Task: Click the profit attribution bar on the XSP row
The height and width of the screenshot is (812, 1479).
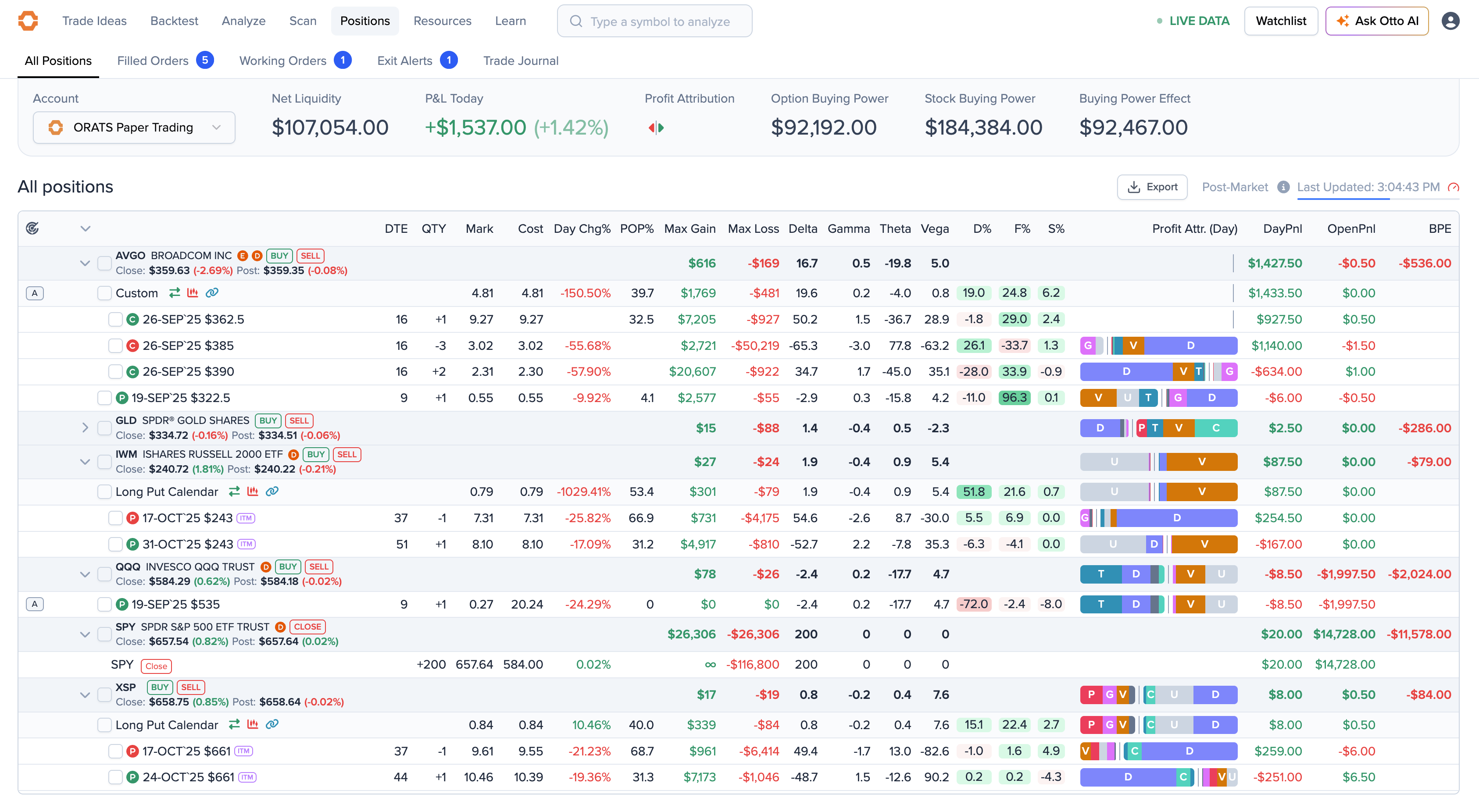Action: coord(1158,694)
